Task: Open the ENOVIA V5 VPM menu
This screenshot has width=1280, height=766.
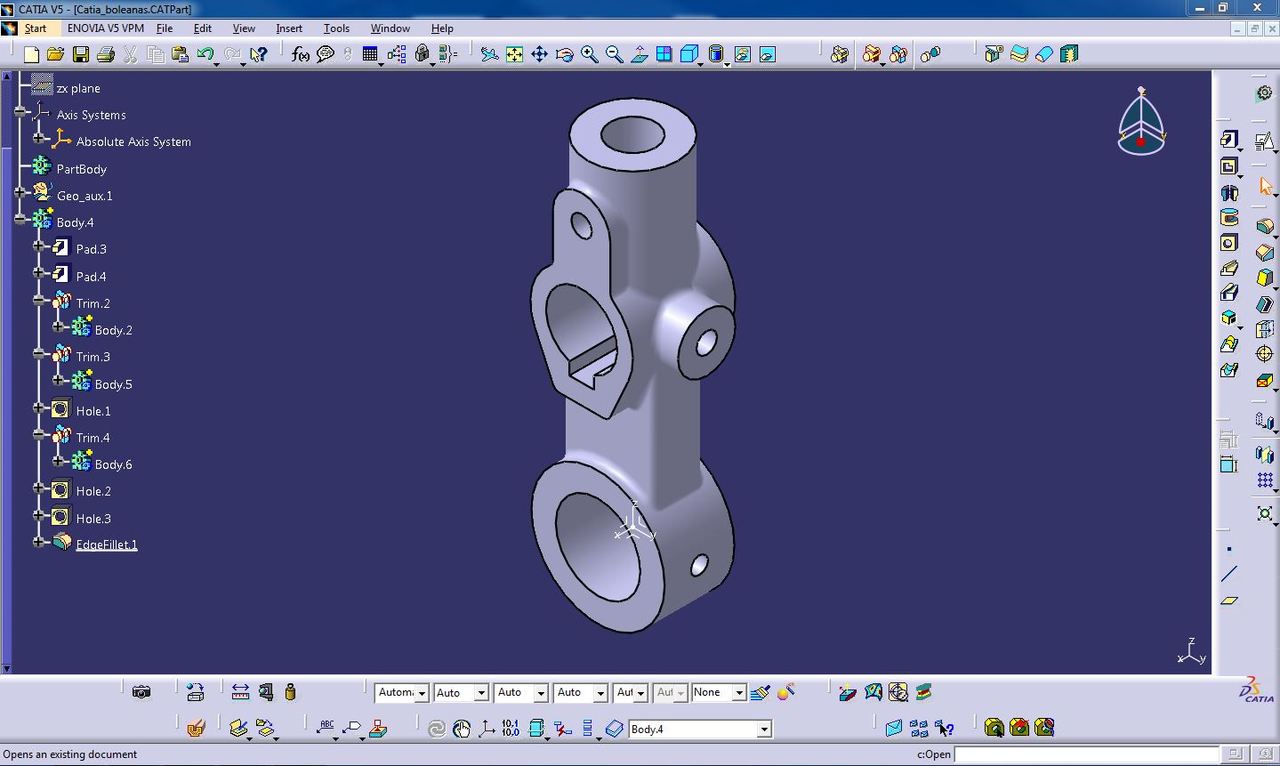Action: pyautogui.click(x=105, y=28)
